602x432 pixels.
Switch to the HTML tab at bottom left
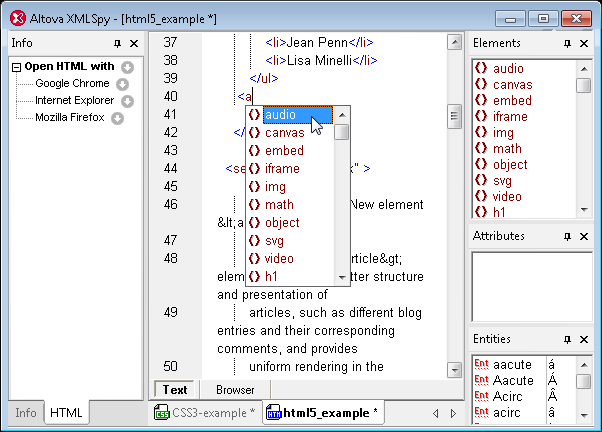[x=66, y=413]
